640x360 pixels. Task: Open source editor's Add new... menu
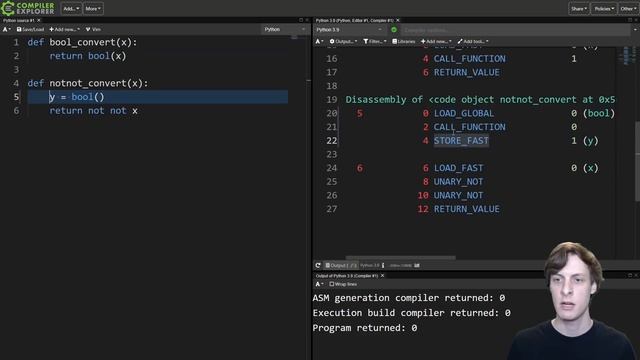[64, 29]
